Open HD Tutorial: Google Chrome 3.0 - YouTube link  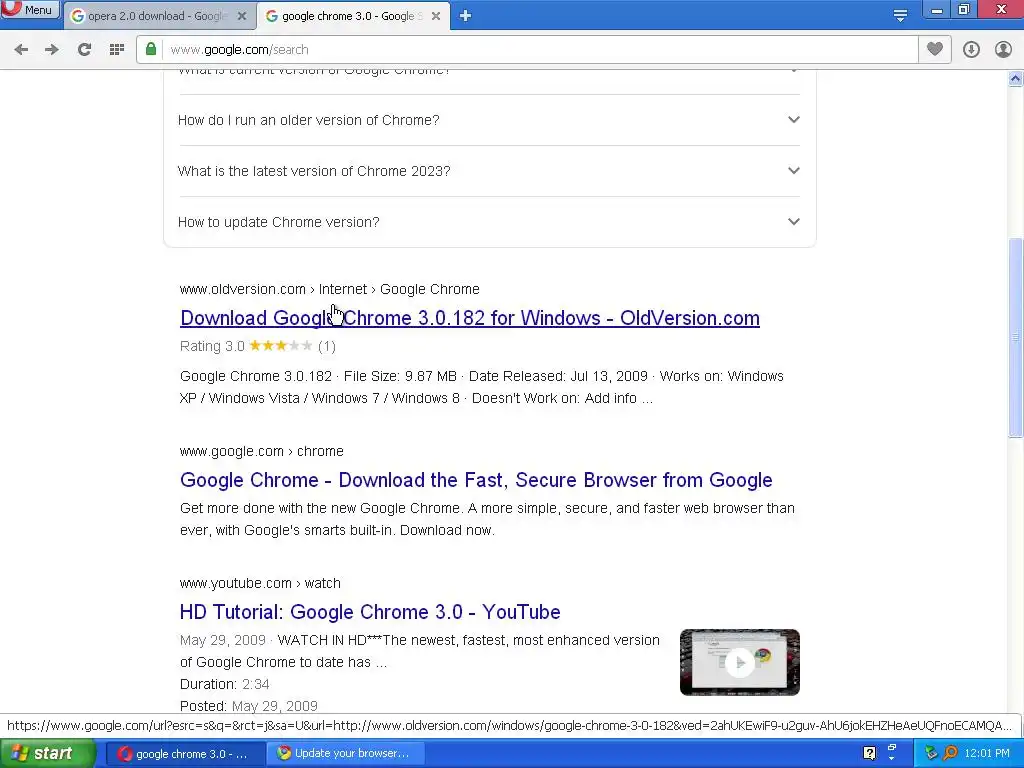(x=370, y=612)
